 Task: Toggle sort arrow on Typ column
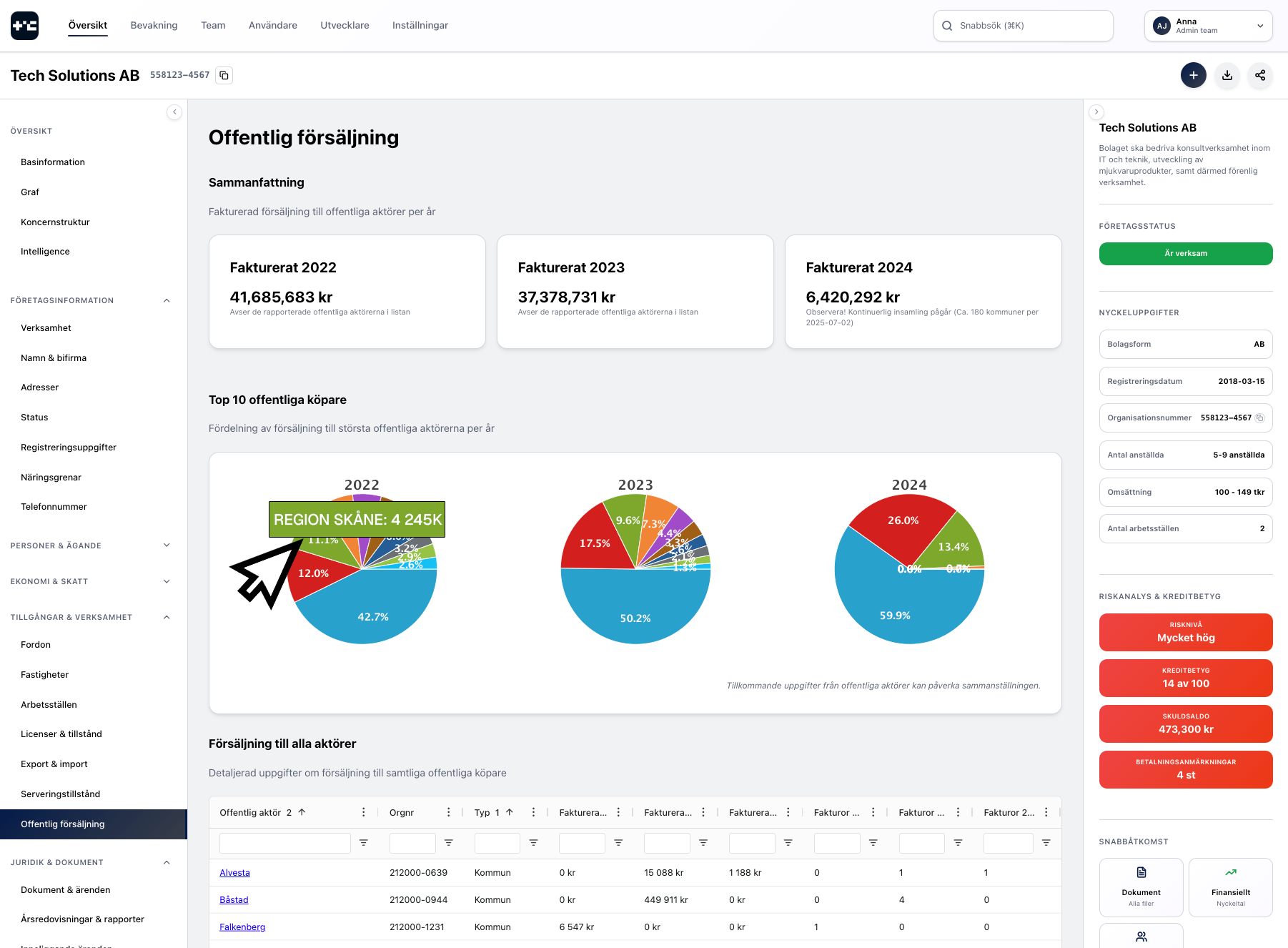(x=510, y=812)
